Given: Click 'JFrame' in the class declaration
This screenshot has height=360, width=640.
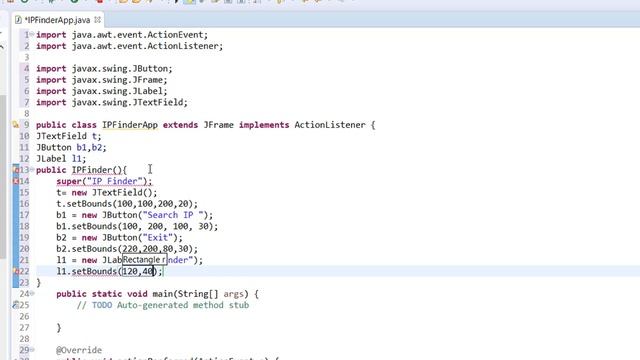Looking at the screenshot, I should [x=218, y=125].
